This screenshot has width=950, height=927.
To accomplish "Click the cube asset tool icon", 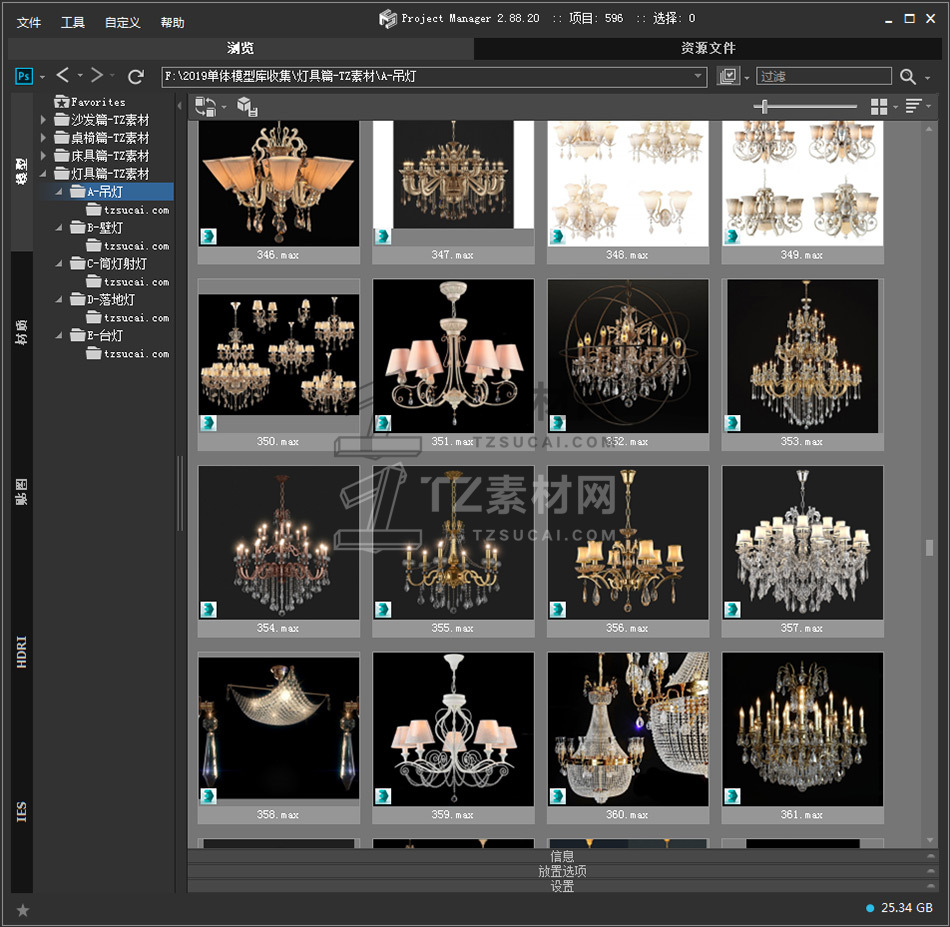I will pyautogui.click(x=247, y=106).
